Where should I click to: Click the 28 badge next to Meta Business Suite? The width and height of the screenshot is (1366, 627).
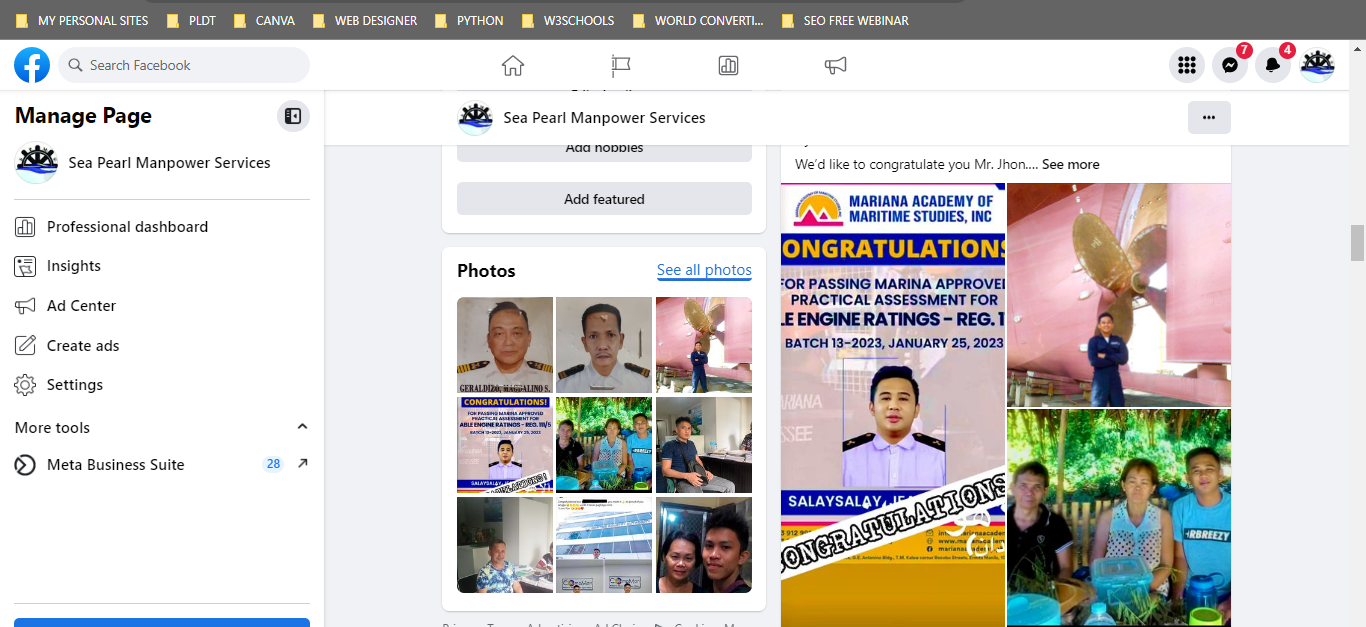(273, 465)
